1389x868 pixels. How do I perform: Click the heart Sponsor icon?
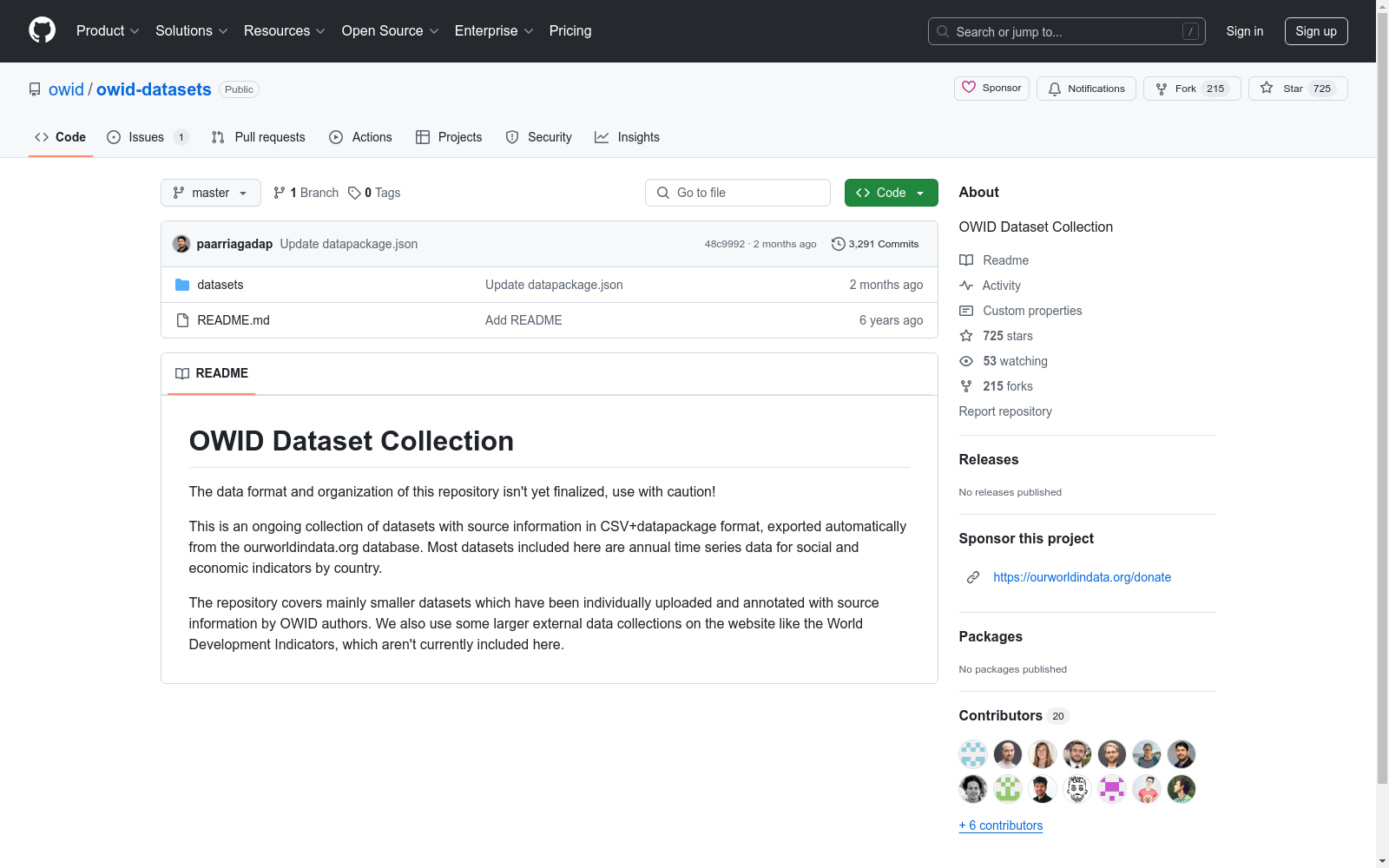click(969, 88)
